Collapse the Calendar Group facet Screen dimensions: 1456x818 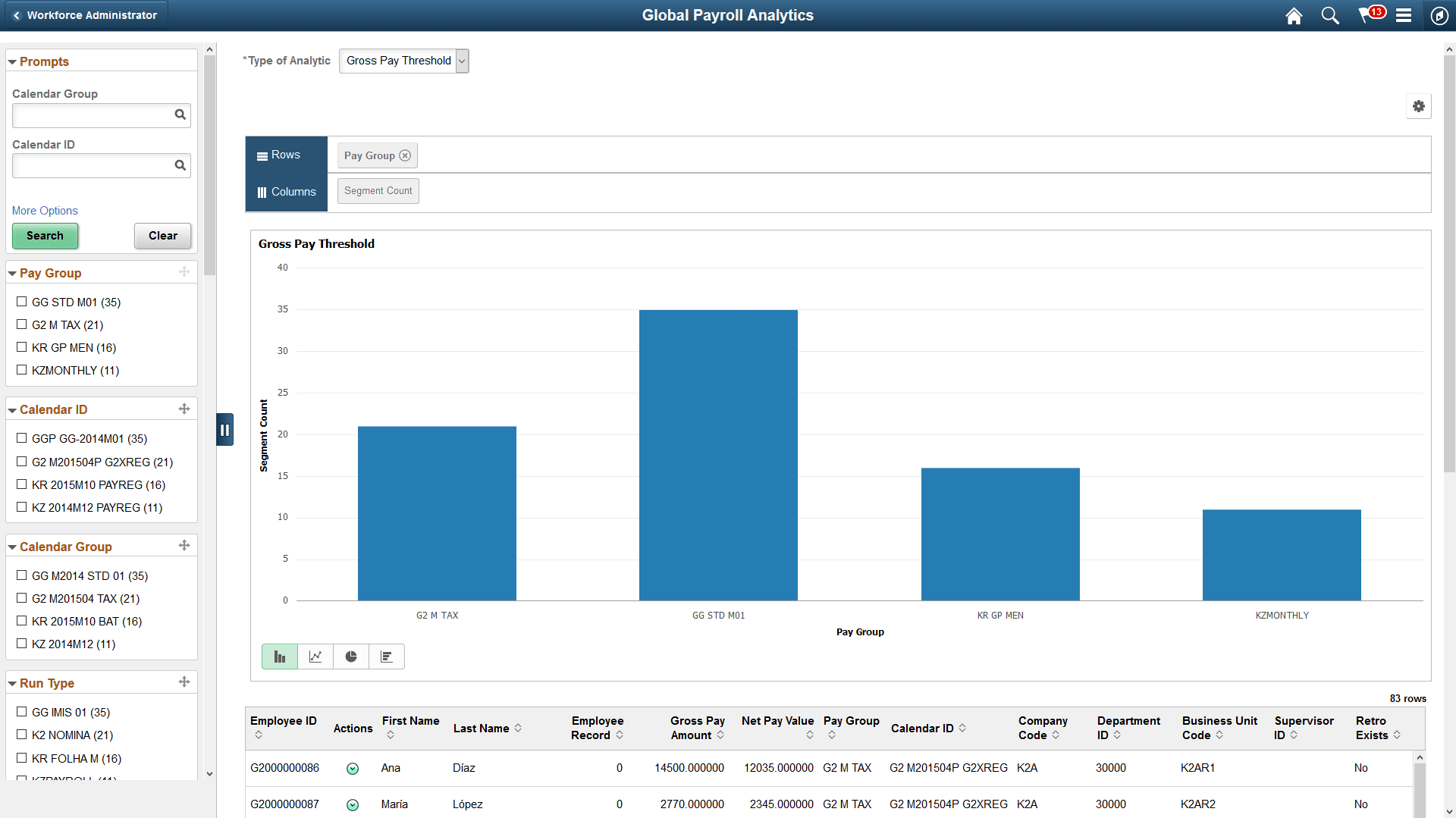click(x=13, y=546)
